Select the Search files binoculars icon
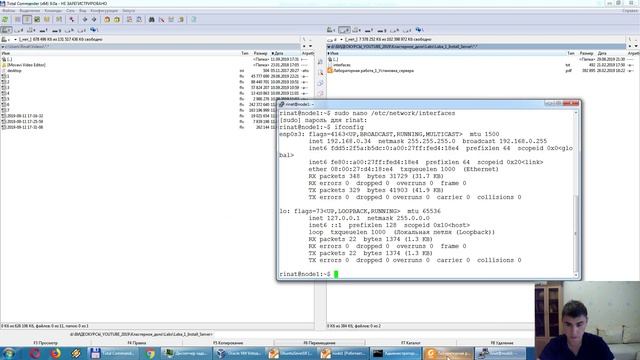Viewport: 640px width, 360px height. [151, 19]
